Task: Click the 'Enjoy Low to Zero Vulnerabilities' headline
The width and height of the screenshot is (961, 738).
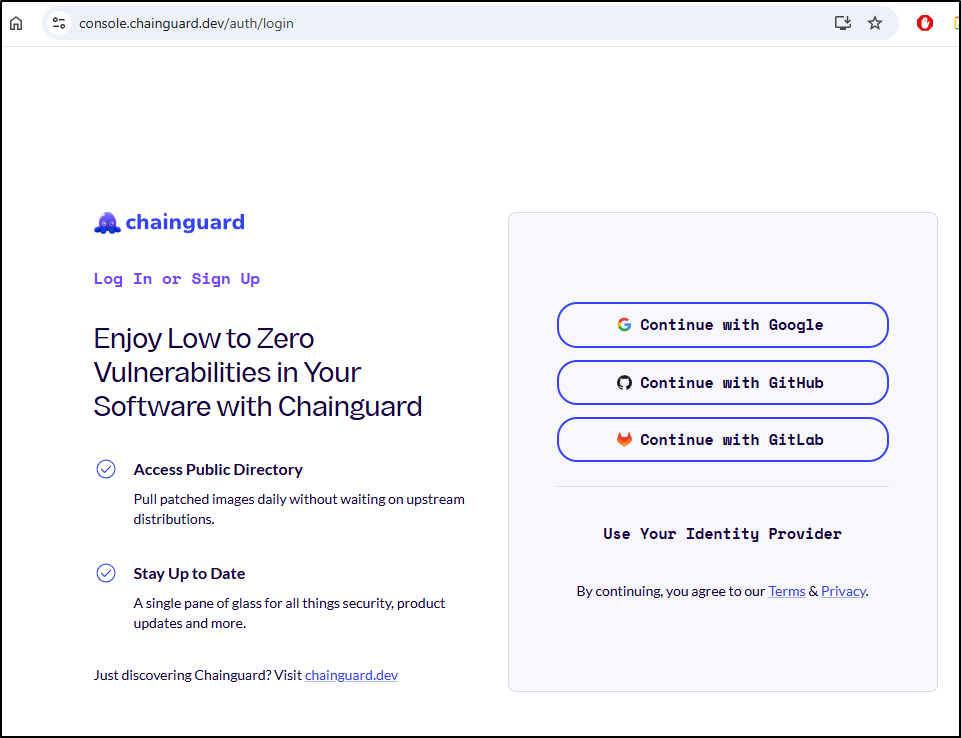Action: click(258, 373)
